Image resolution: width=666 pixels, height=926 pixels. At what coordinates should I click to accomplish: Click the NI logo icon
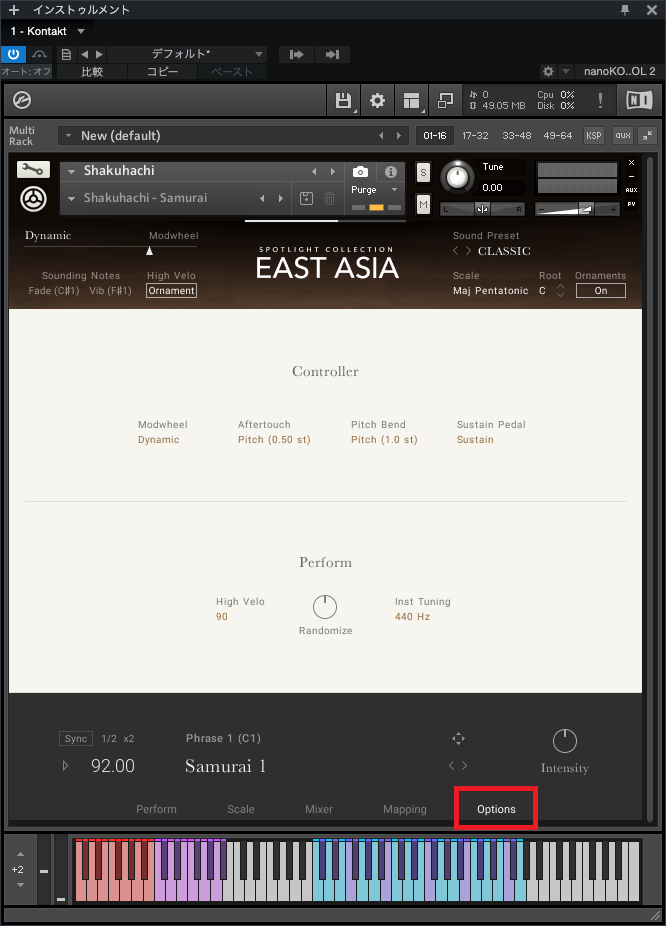(639, 100)
